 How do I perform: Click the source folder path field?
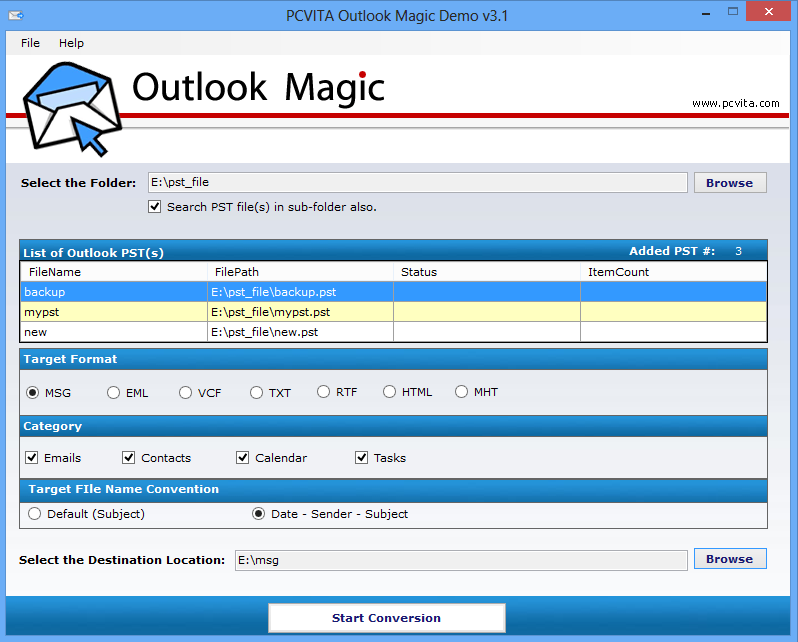[x=417, y=182]
